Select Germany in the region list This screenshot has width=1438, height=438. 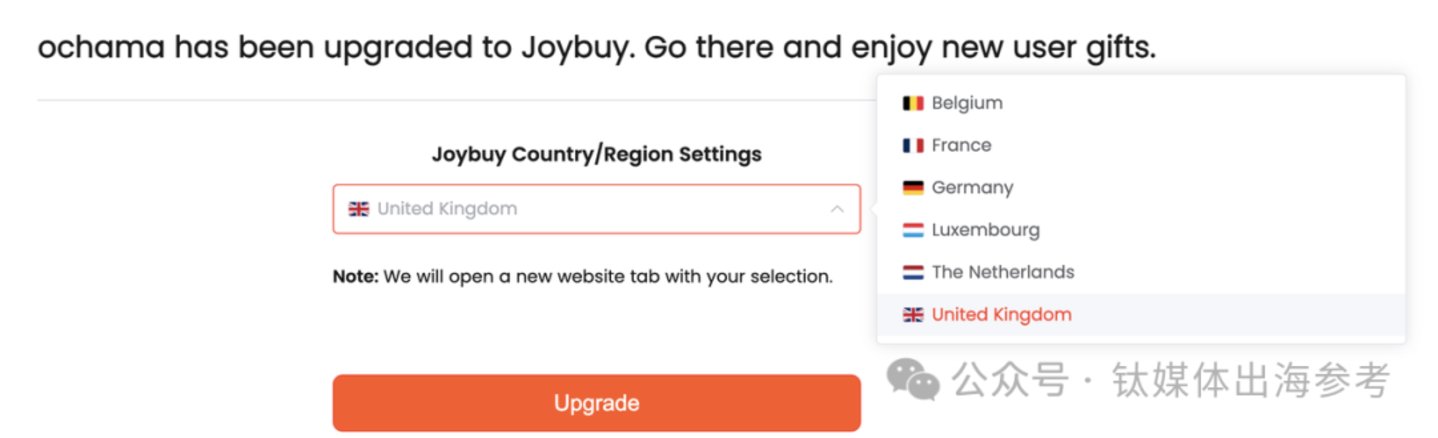pyautogui.click(x=1141, y=187)
